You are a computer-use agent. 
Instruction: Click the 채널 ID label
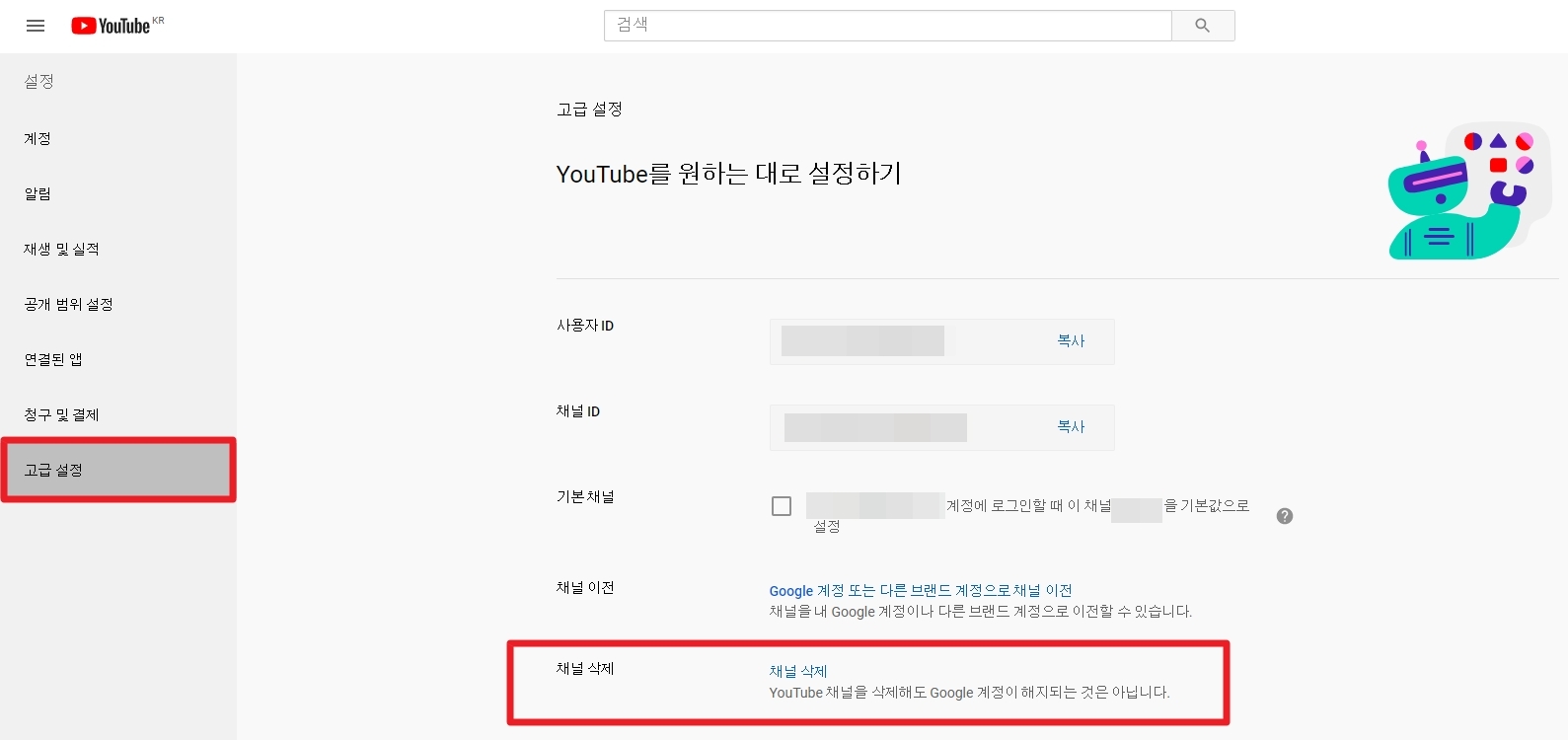coord(578,411)
